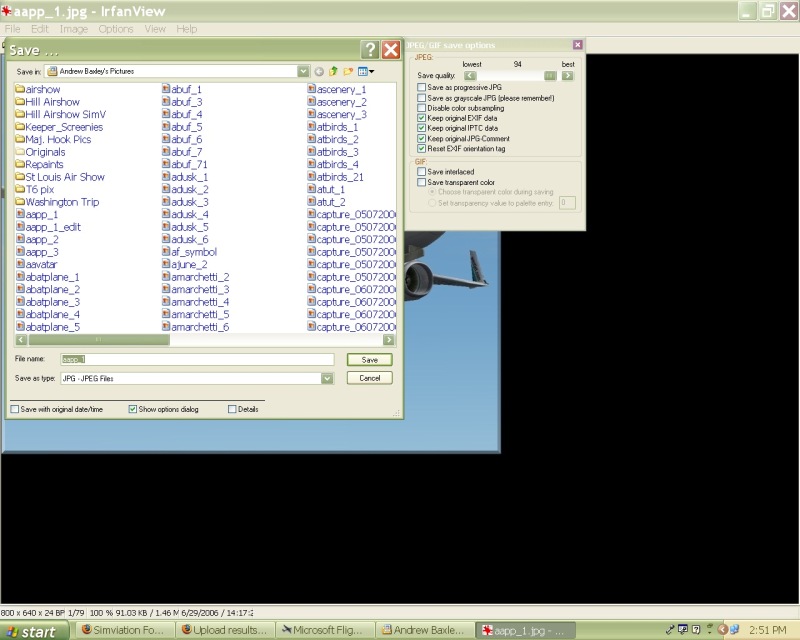Click the Save quality slider thumb
800x640 pixels.
click(x=549, y=76)
